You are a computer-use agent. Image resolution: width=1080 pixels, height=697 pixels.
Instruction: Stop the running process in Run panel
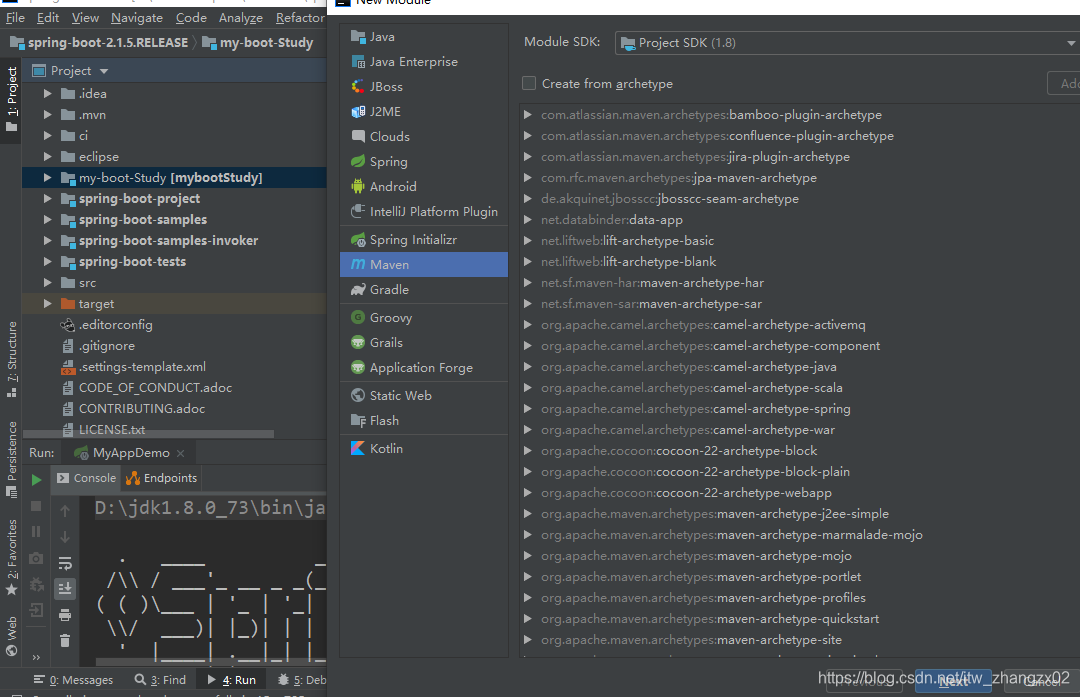tap(37, 506)
